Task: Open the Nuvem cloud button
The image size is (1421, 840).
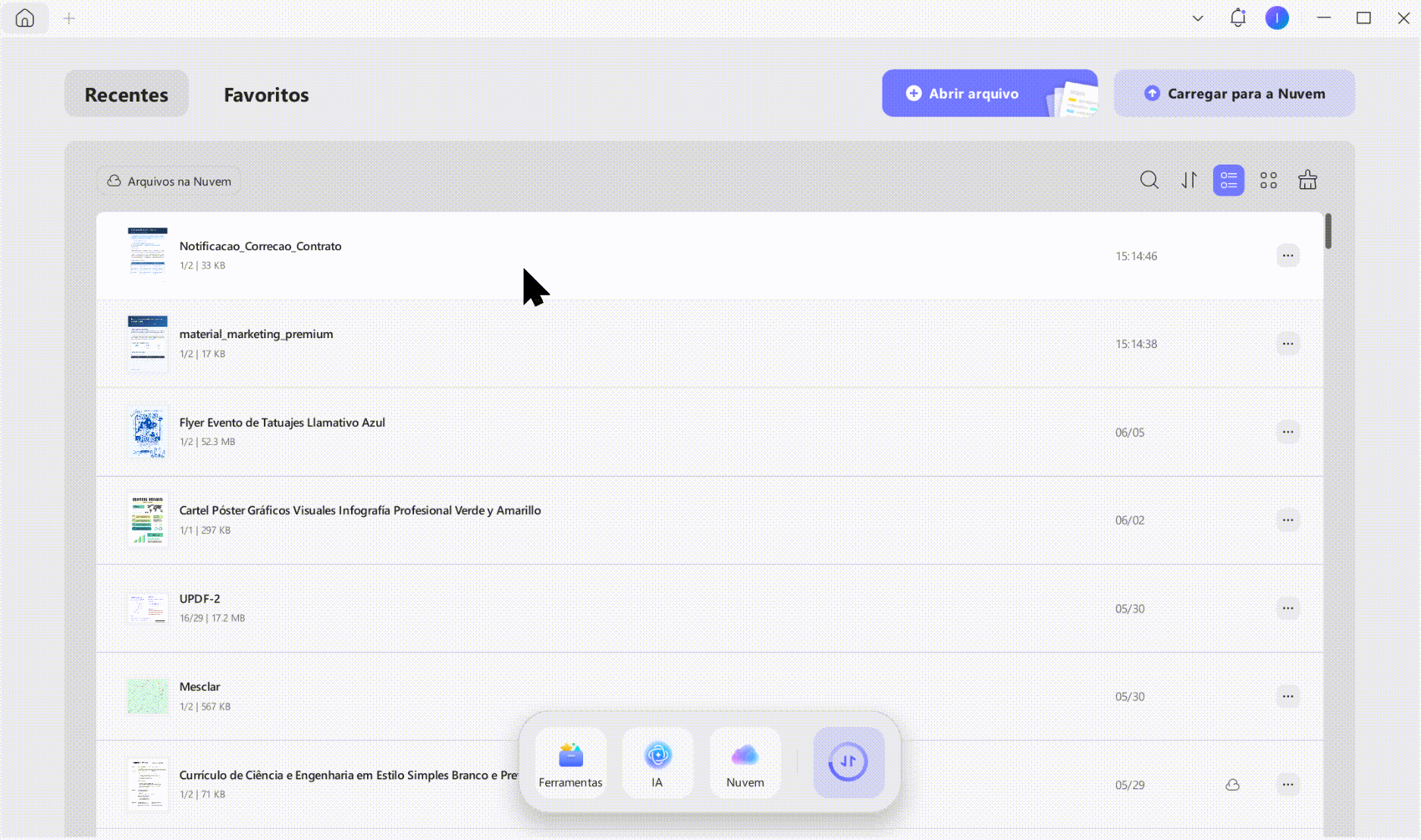Action: click(x=745, y=763)
